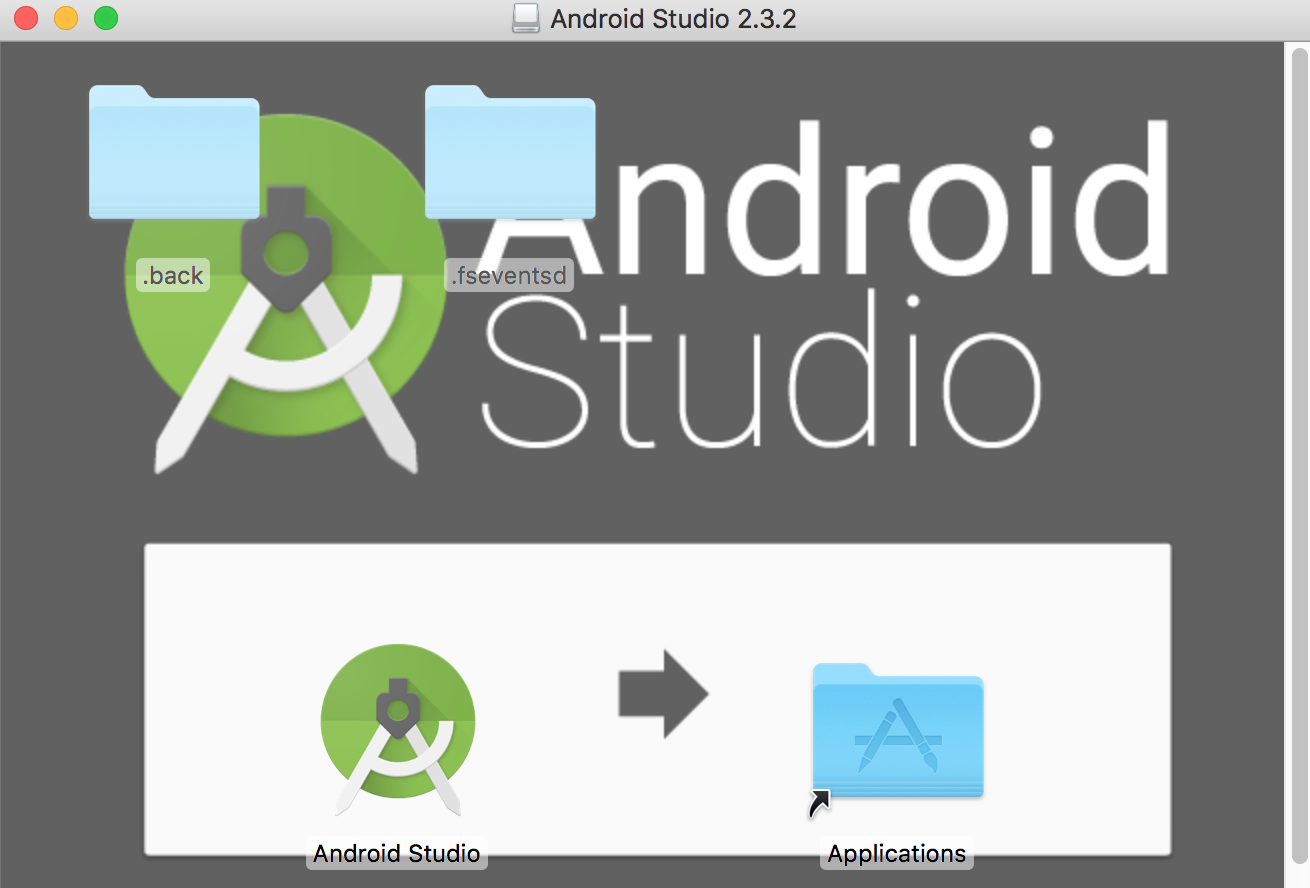Image resolution: width=1310 pixels, height=888 pixels.
Task: Select the .back folder icon
Action: [x=174, y=152]
